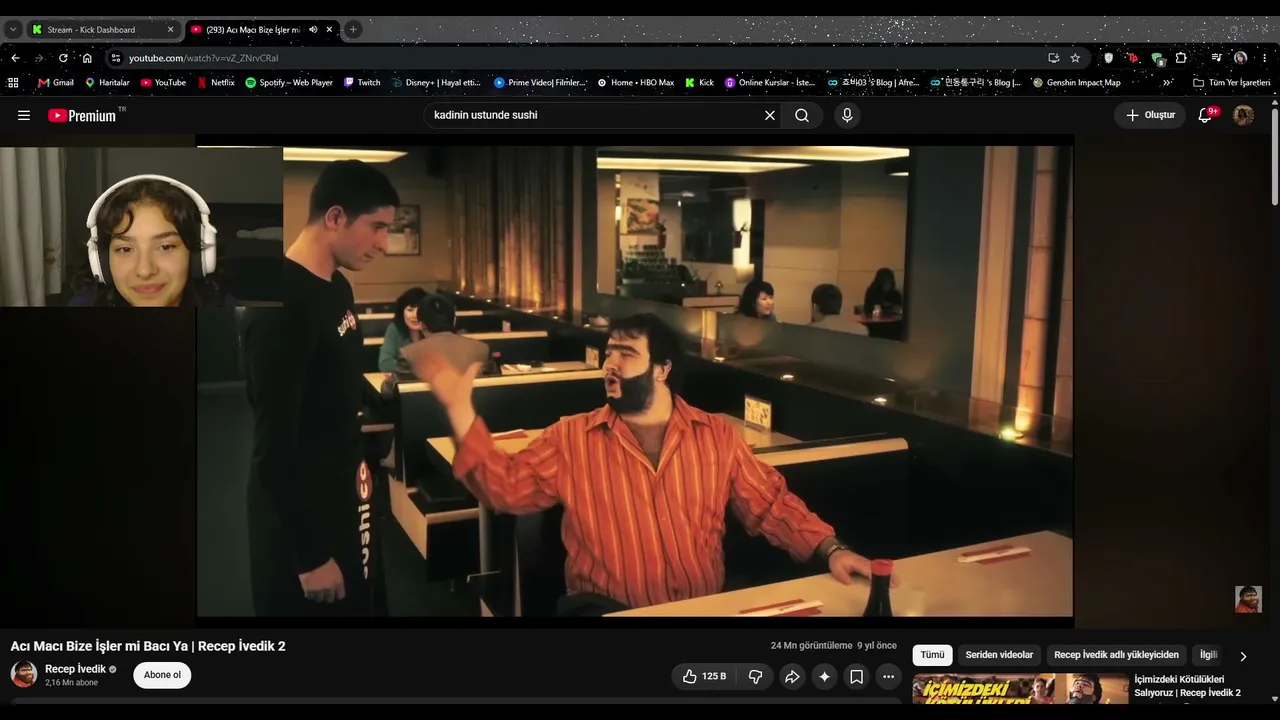1280x720 pixels.
Task: Open the Prime Video bookmark
Action: (x=540, y=83)
